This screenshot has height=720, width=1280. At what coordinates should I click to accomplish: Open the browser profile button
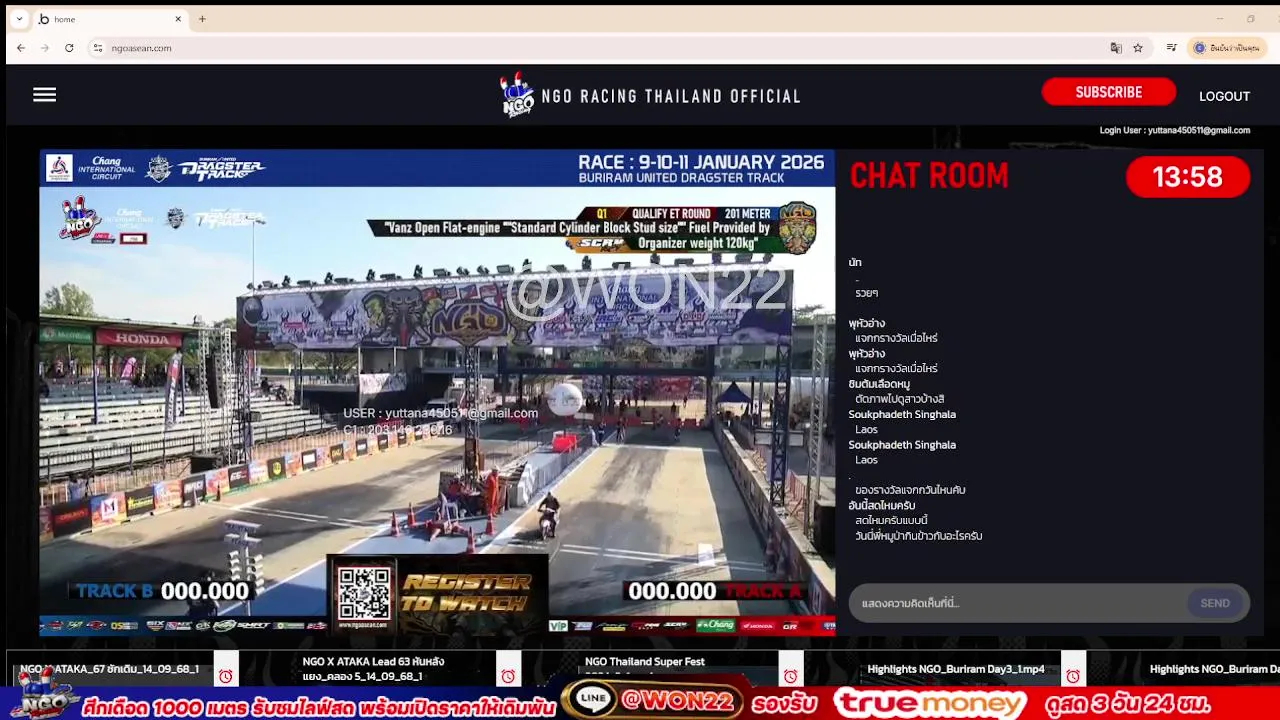pyautogui.click(x=1226, y=48)
